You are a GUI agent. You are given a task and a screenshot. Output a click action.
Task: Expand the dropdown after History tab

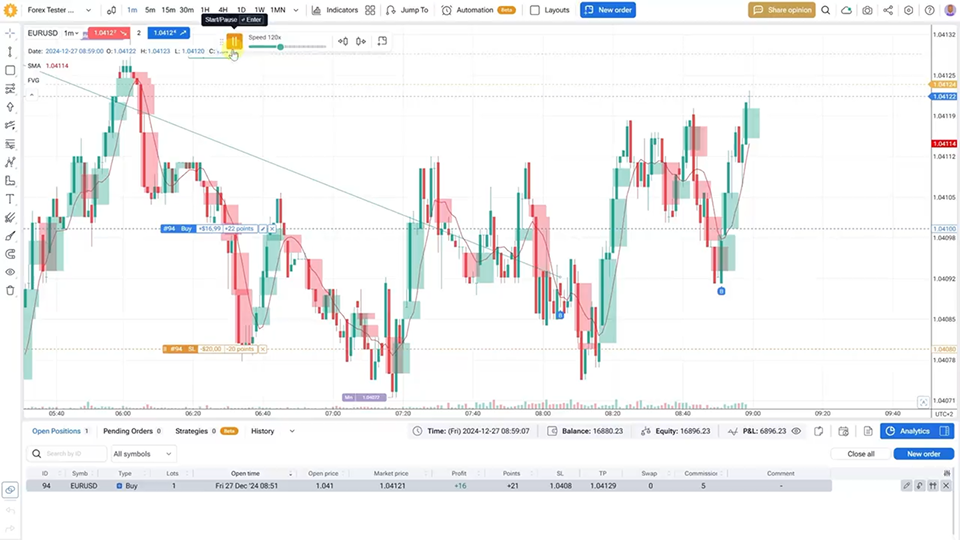[292, 431]
